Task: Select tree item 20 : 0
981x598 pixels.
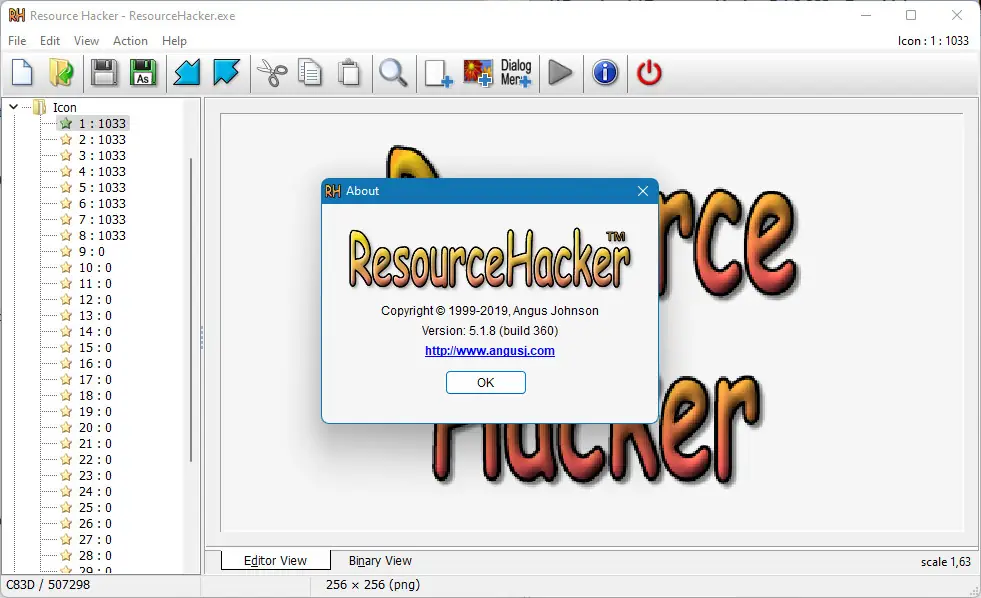Action: pos(95,427)
